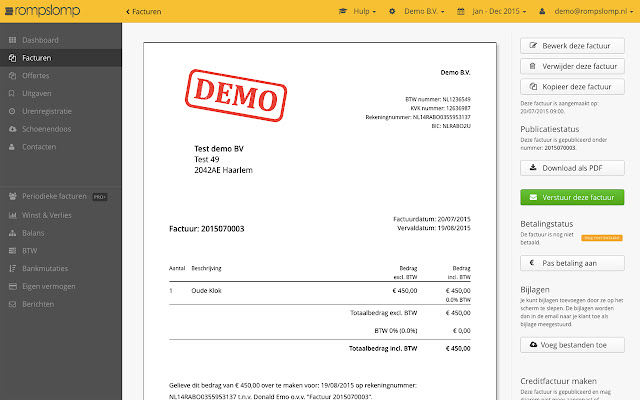Image resolution: width=640 pixels, height=400 pixels.
Task: Click the green Verstuur deze factuur button
Action: click(572, 197)
